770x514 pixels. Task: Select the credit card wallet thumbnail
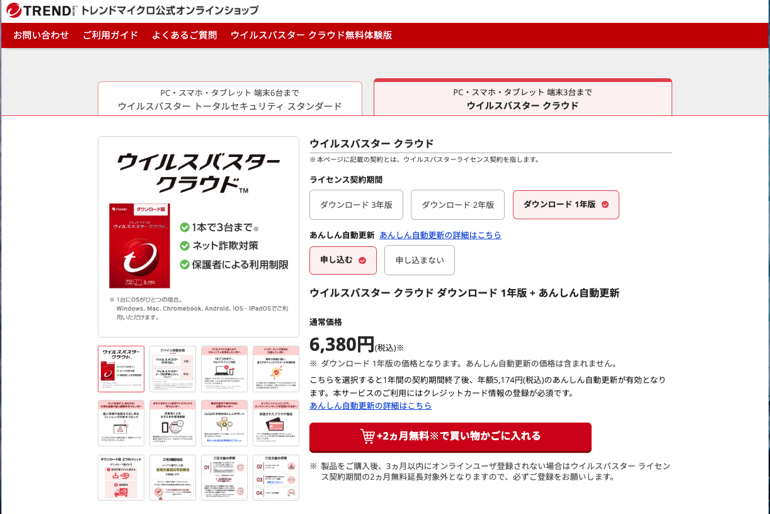276,423
